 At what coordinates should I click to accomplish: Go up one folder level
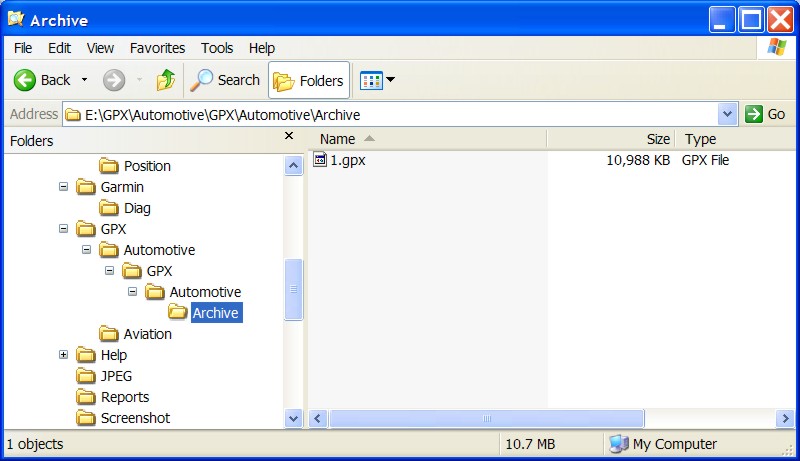click(x=166, y=80)
